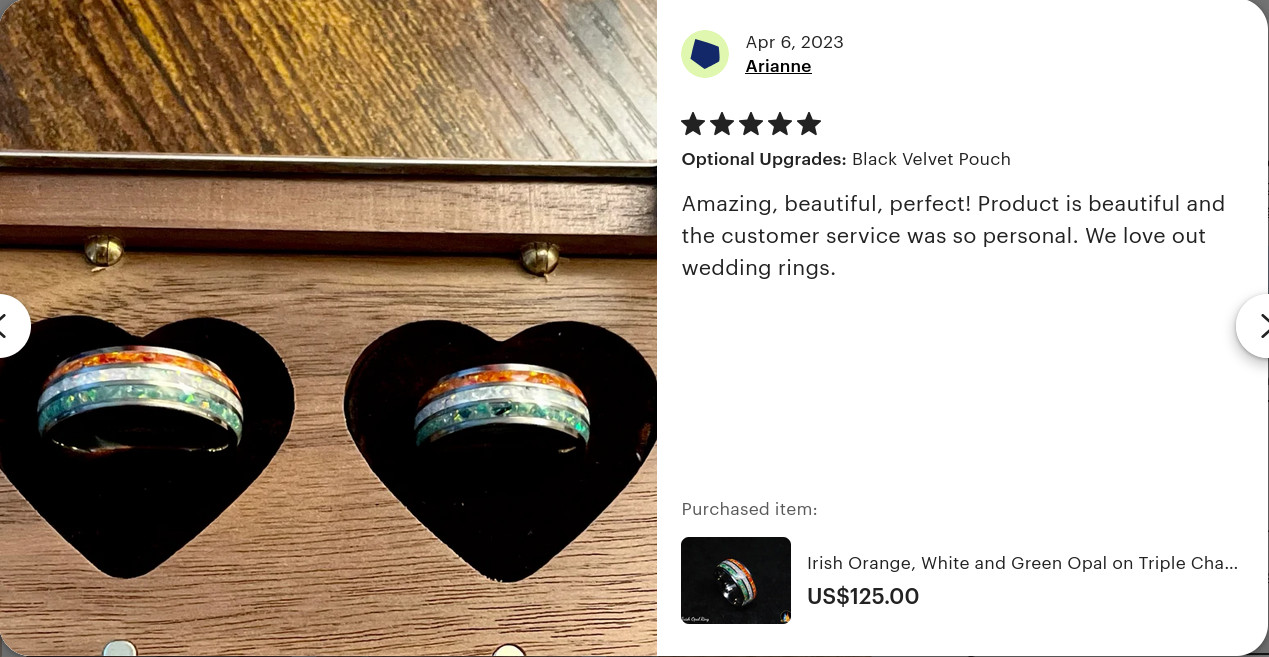
Task: Click the Purchased item label
Action: click(749, 509)
